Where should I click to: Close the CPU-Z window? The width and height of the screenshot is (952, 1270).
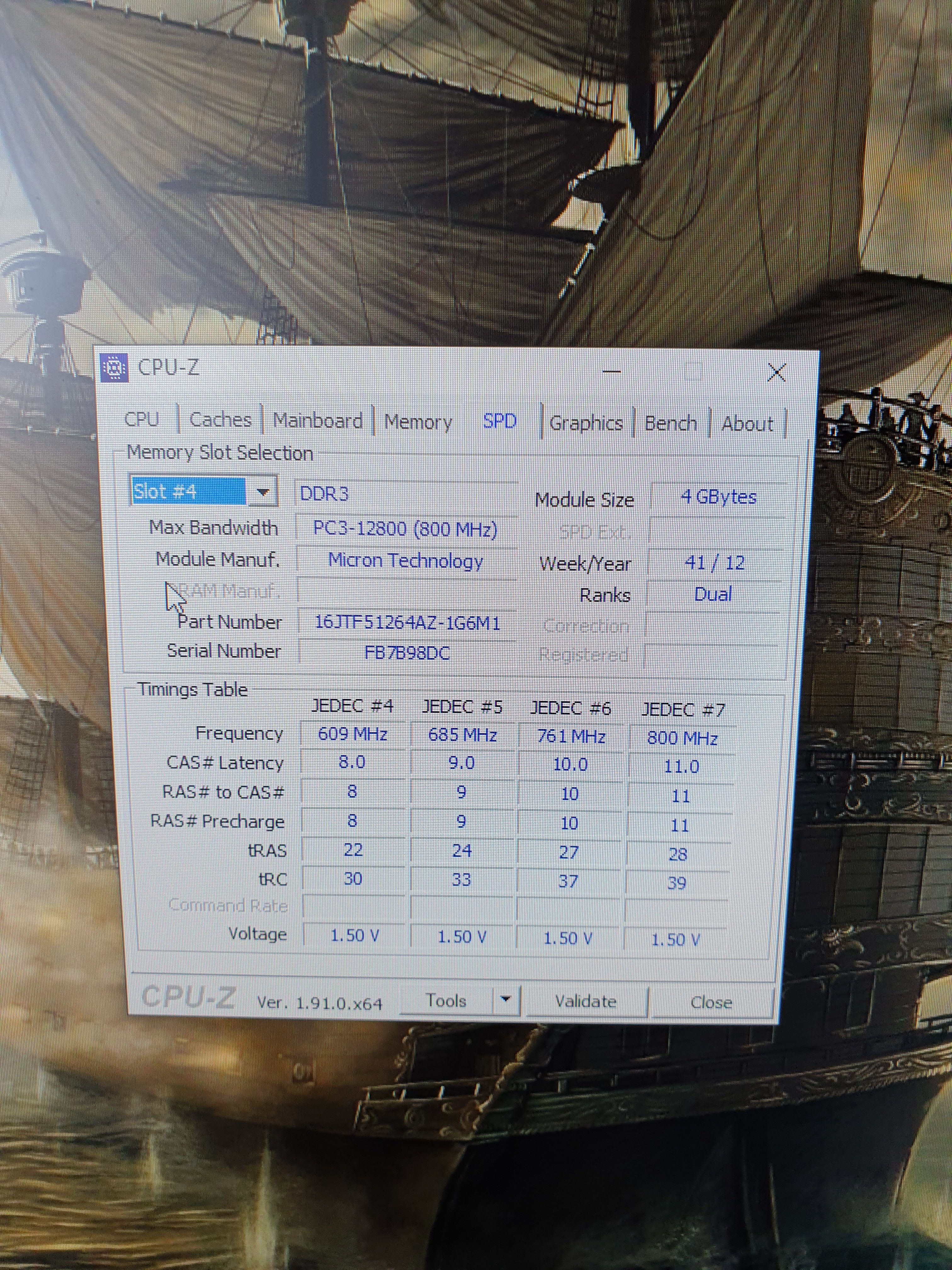(x=776, y=373)
